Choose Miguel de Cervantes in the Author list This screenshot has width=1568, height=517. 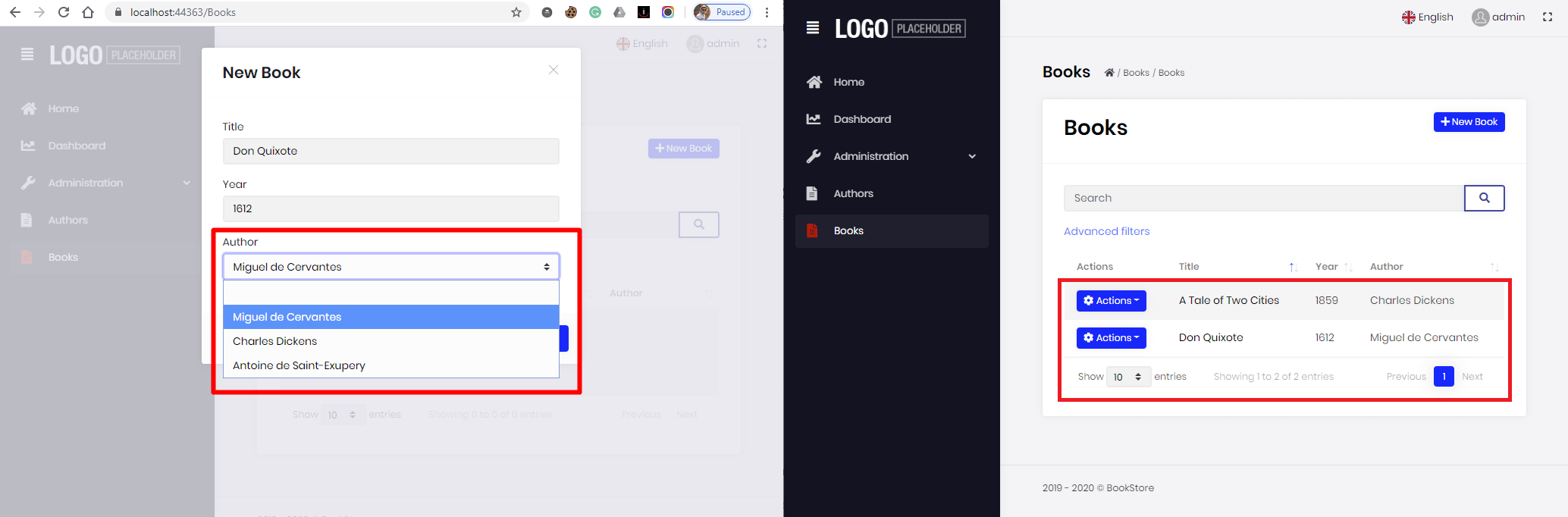[391, 317]
